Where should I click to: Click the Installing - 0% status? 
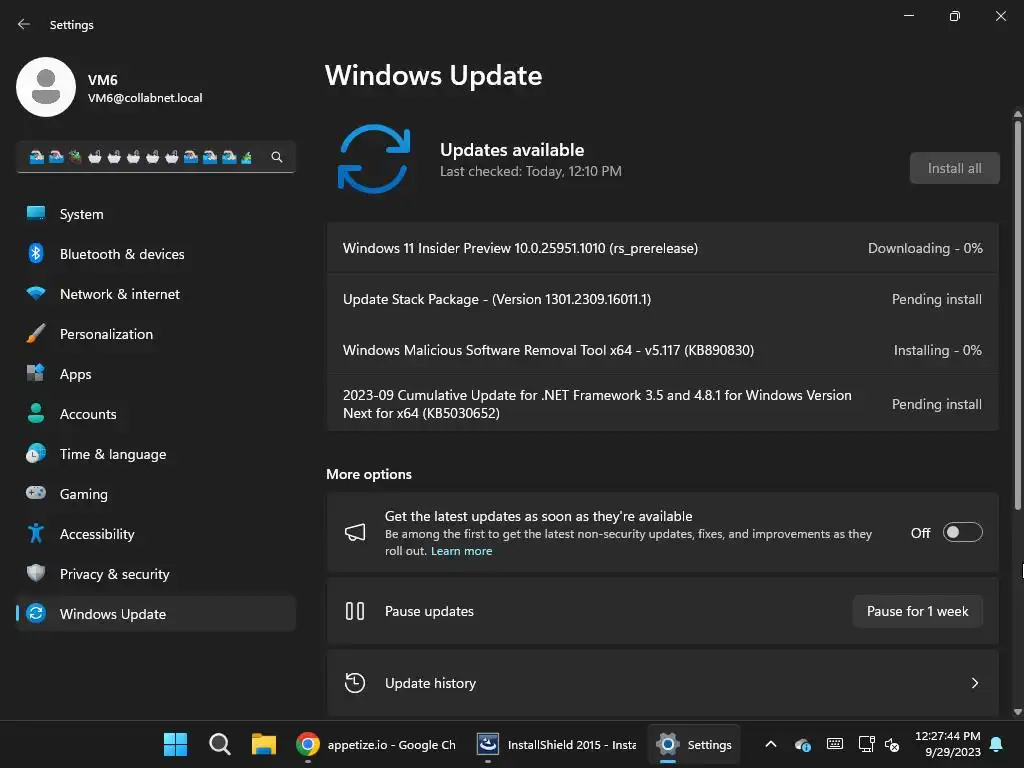pyautogui.click(x=937, y=349)
